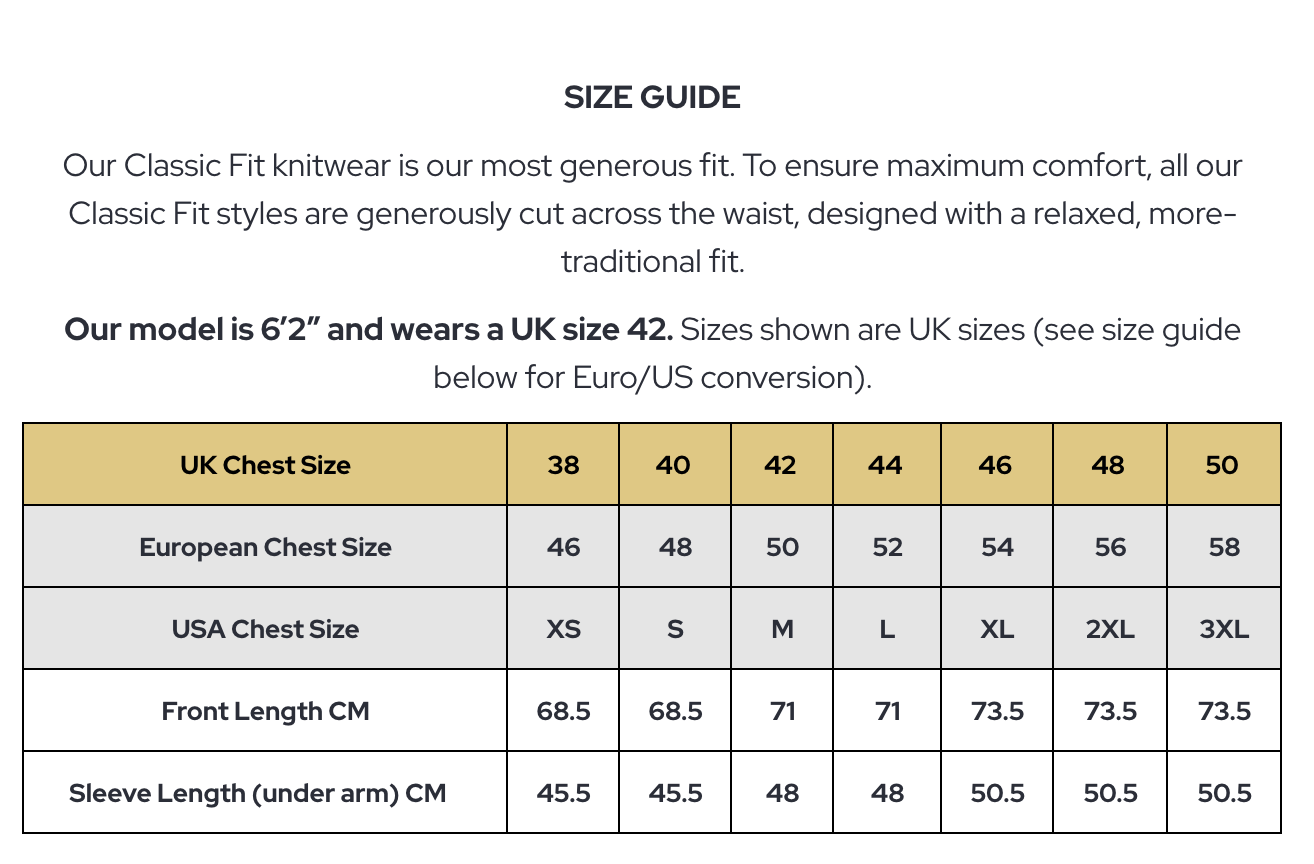Select the Front Length CM row label
The image size is (1314, 864).
coord(265,711)
